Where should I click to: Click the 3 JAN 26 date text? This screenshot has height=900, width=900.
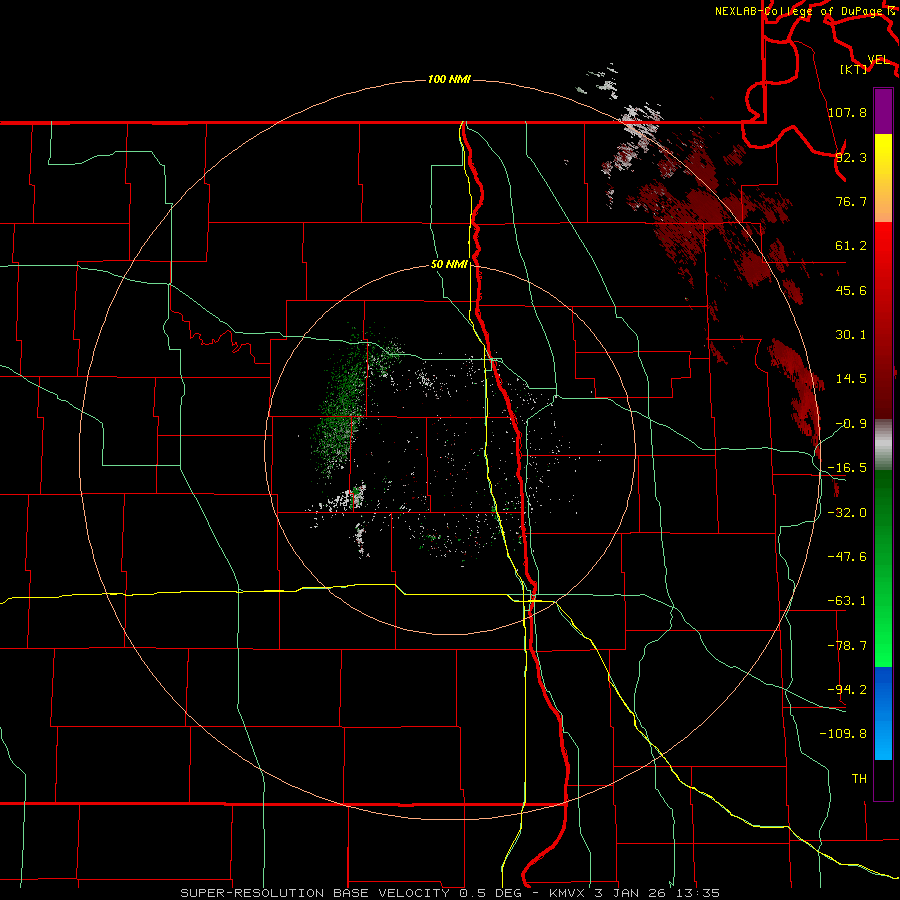[x=629, y=893]
